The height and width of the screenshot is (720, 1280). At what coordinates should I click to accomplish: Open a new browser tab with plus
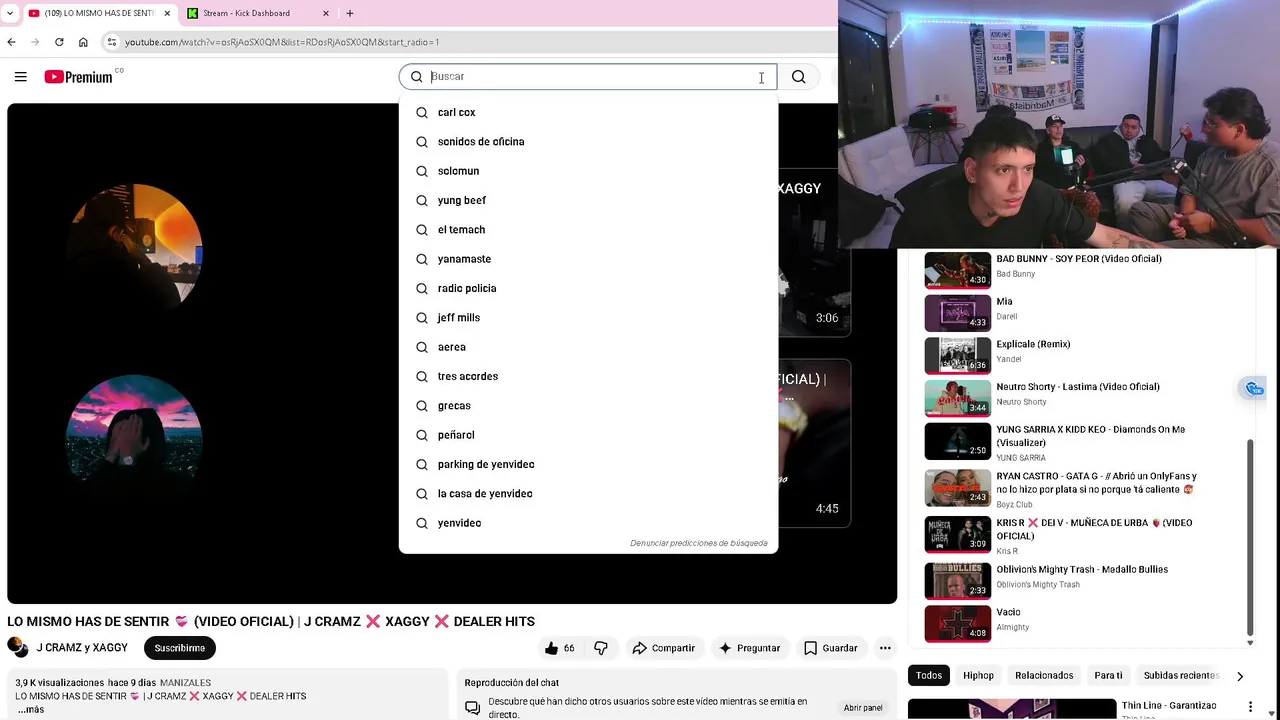350,13
